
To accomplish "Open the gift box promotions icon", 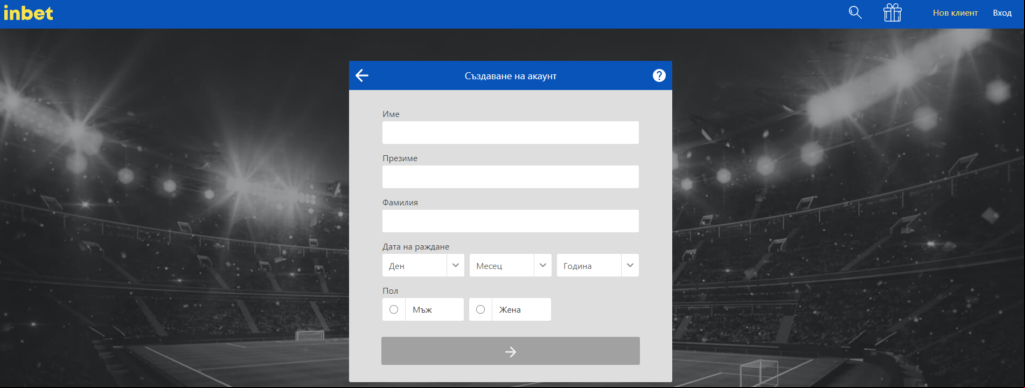I will point(892,12).
